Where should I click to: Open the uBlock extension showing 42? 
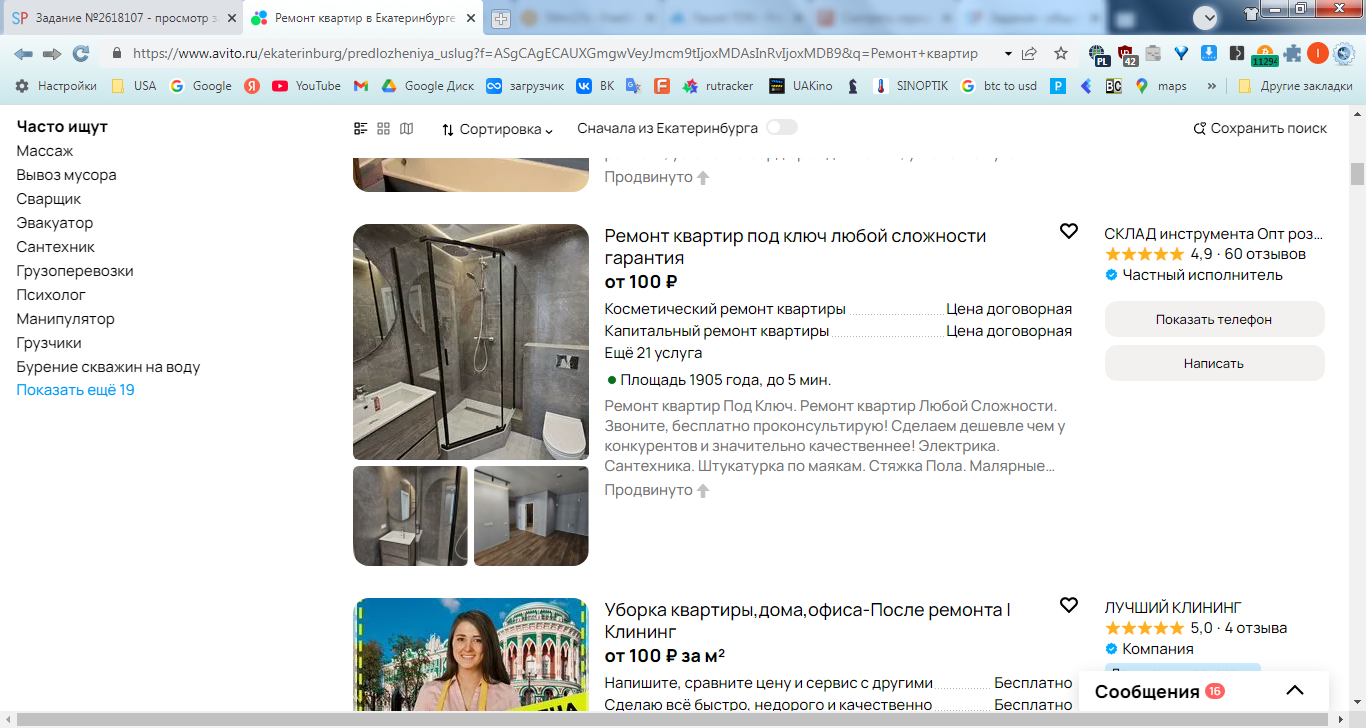(x=1127, y=55)
